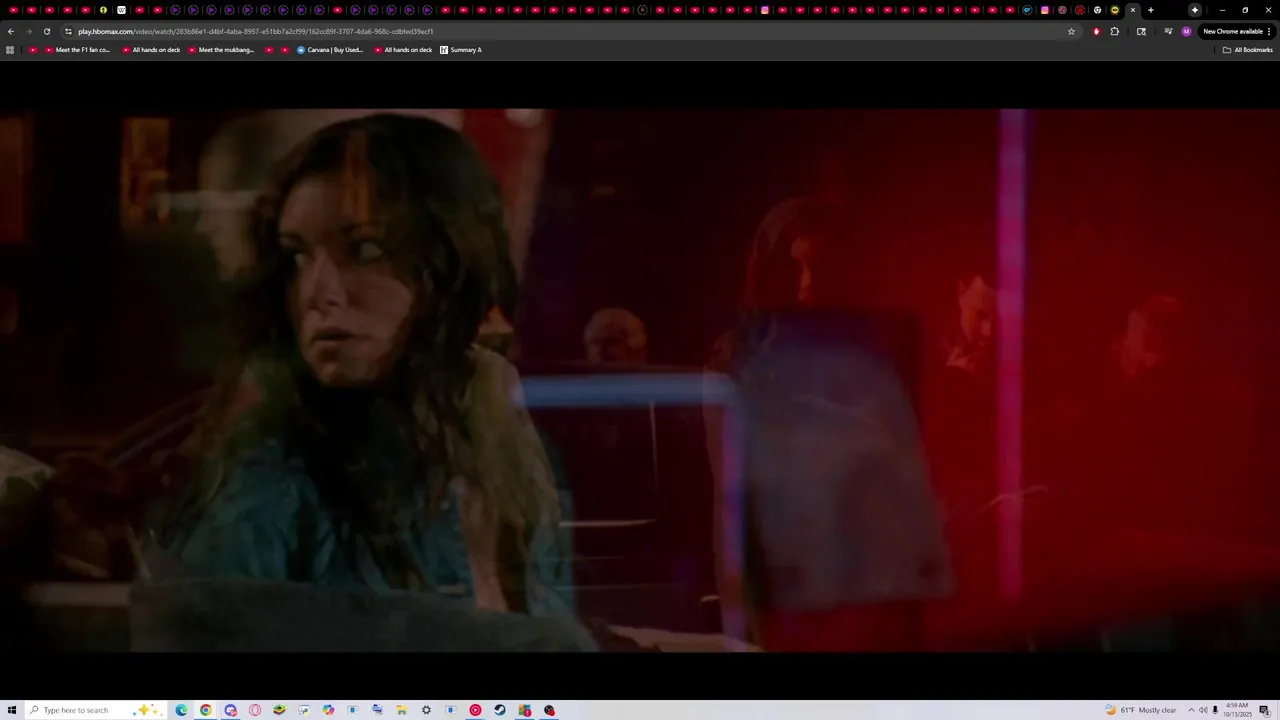Bookmark this page with the star icon
This screenshot has height=720, width=1280.
tap(1071, 31)
